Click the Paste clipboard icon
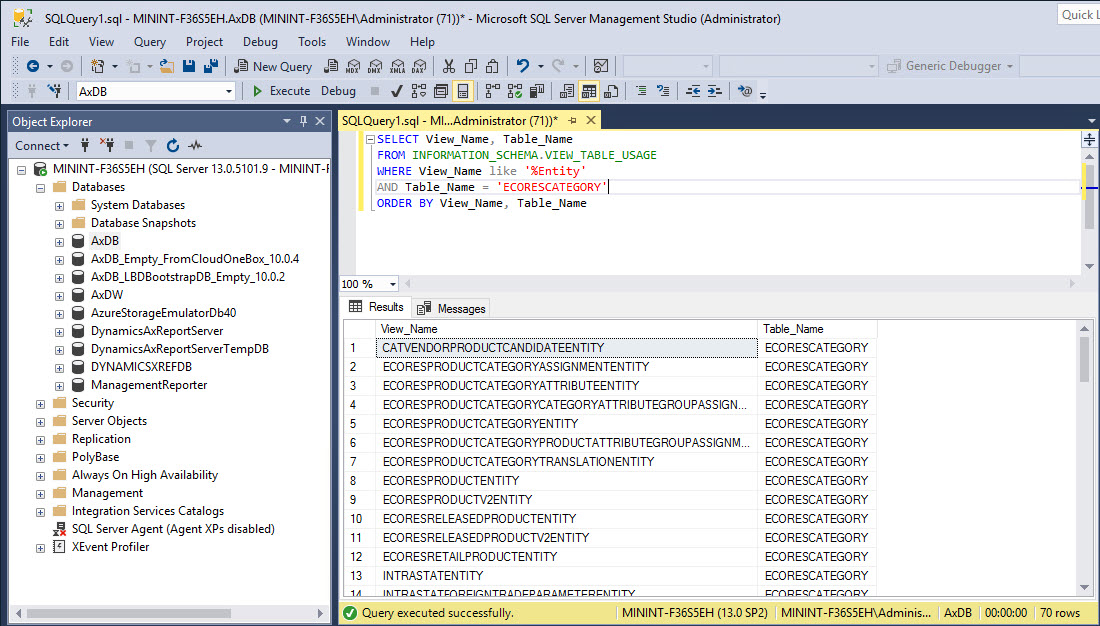The height and width of the screenshot is (626, 1100). (x=492, y=67)
